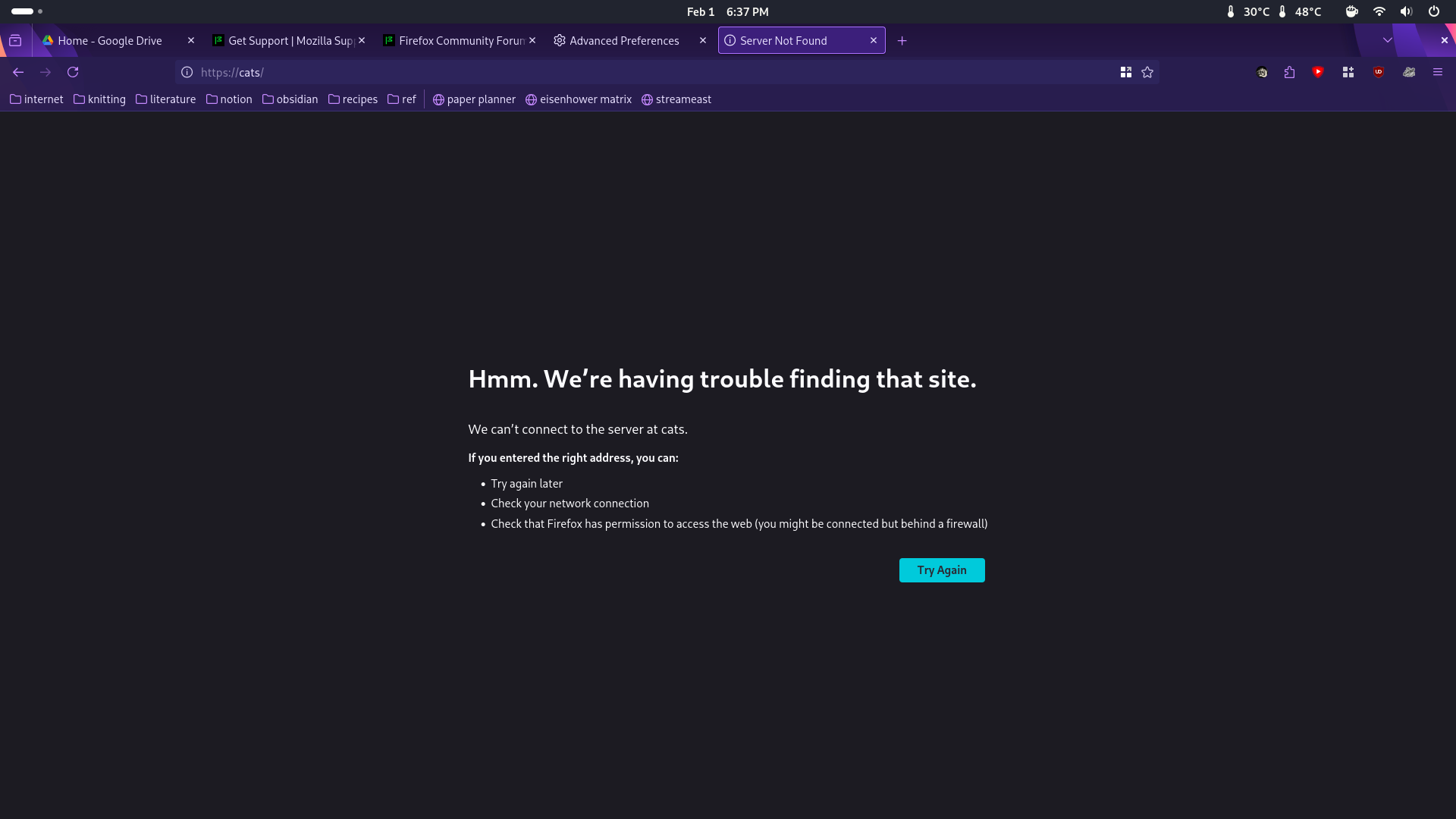Viewport: 1456px width, 819px height.
Task: Bookmark this page with the star icon
Action: (x=1147, y=72)
